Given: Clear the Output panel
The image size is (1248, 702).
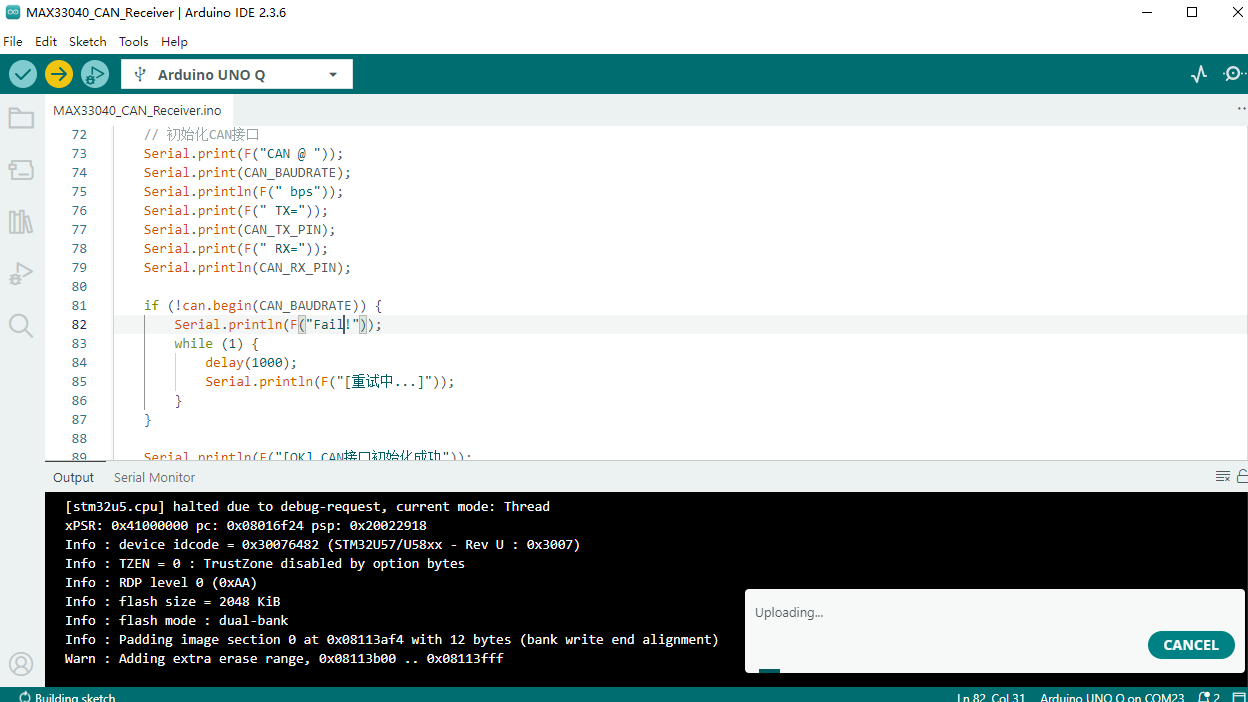Looking at the screenshot, I should coord(1223,477).
